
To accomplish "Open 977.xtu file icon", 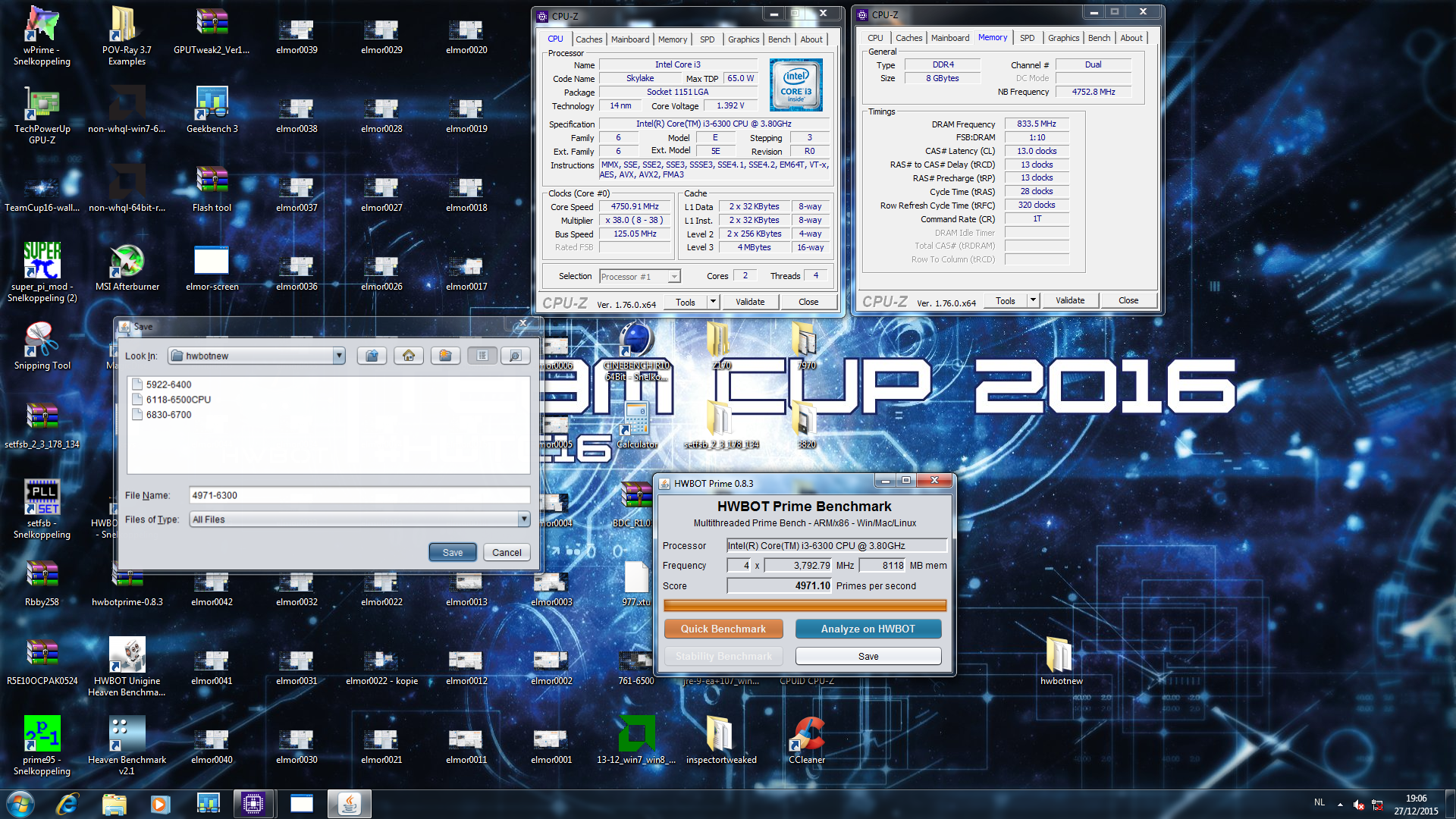I will [636, 582].
